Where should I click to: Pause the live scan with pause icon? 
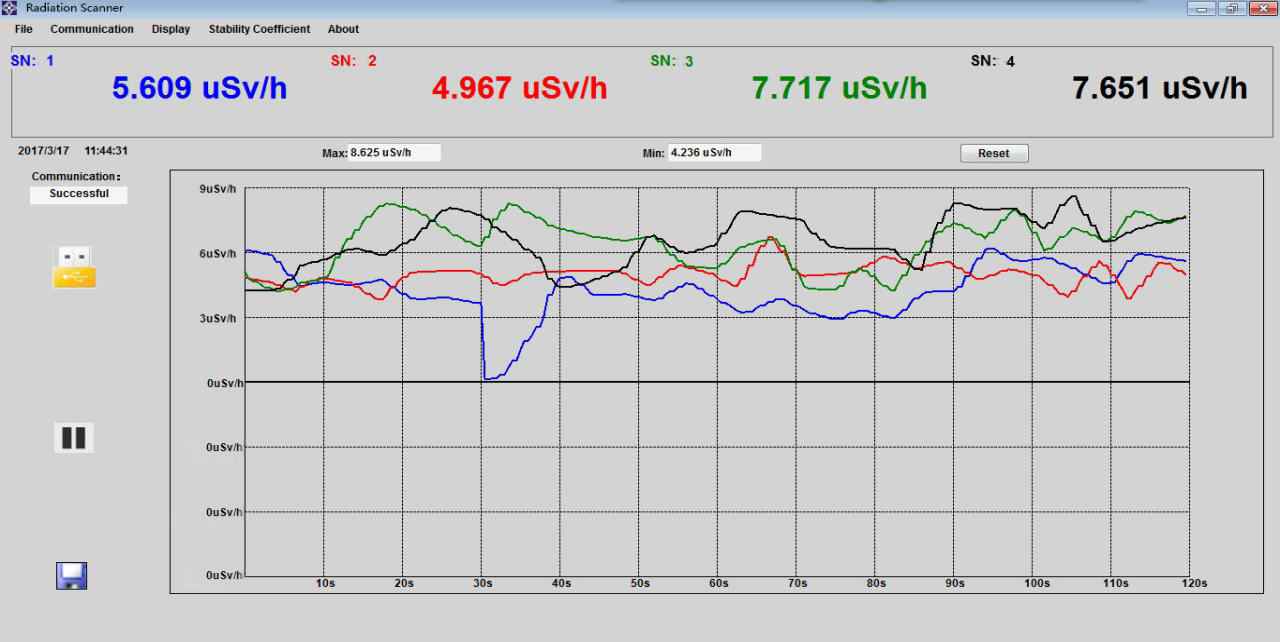pos(74,438)
